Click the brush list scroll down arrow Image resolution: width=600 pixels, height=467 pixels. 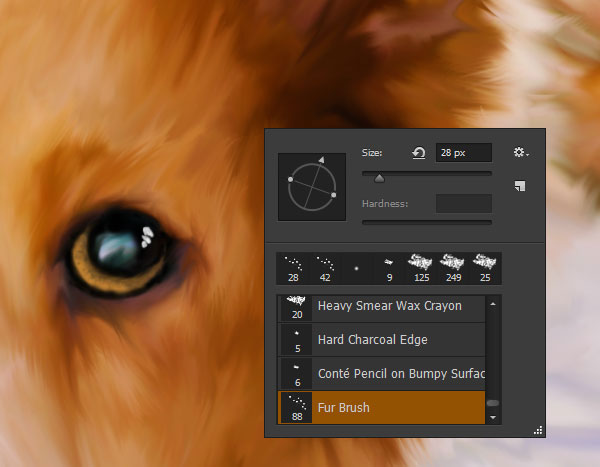pos(493,417)
